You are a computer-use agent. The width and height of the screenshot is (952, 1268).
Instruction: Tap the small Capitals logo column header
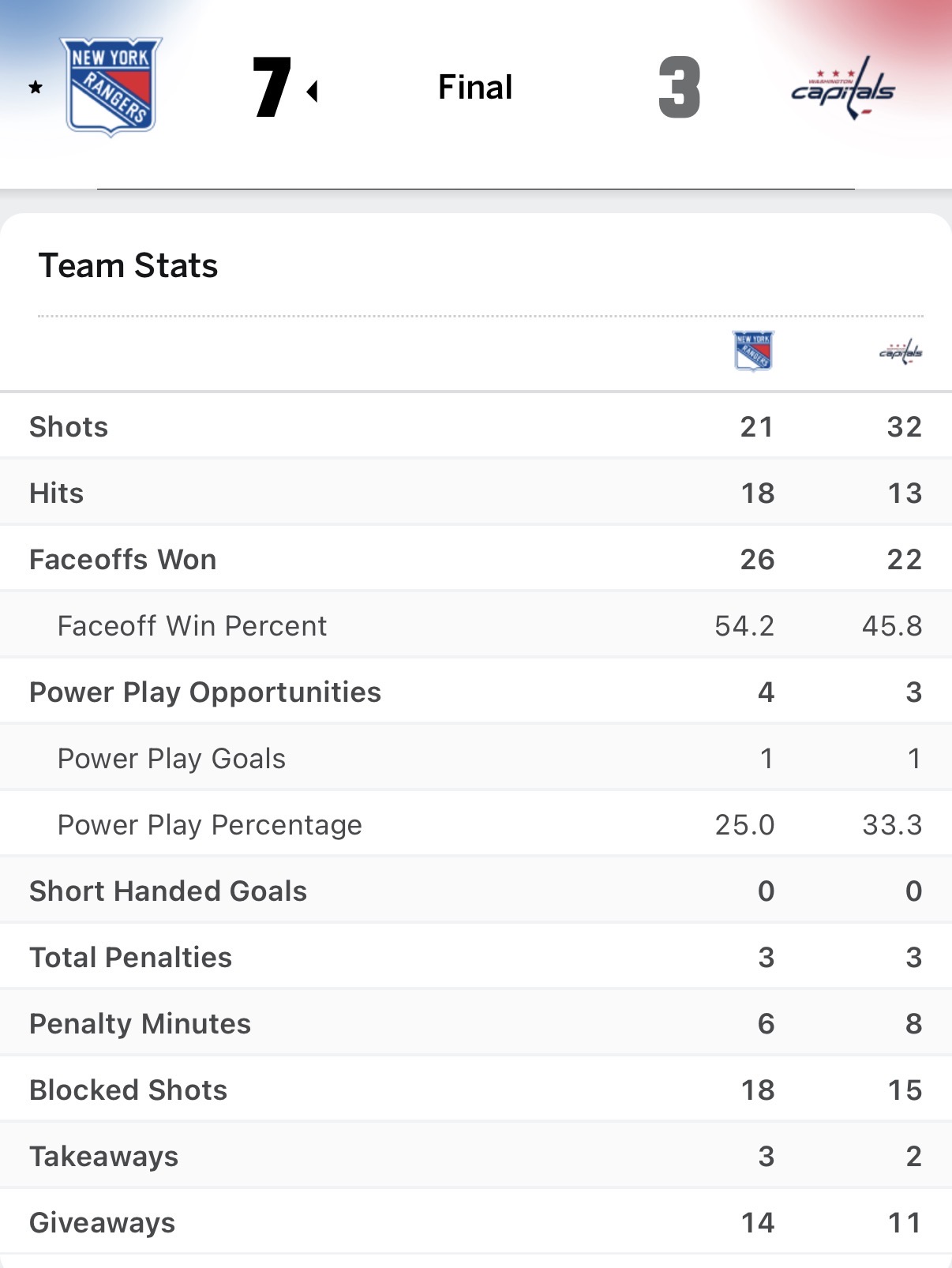pos(901,351)
